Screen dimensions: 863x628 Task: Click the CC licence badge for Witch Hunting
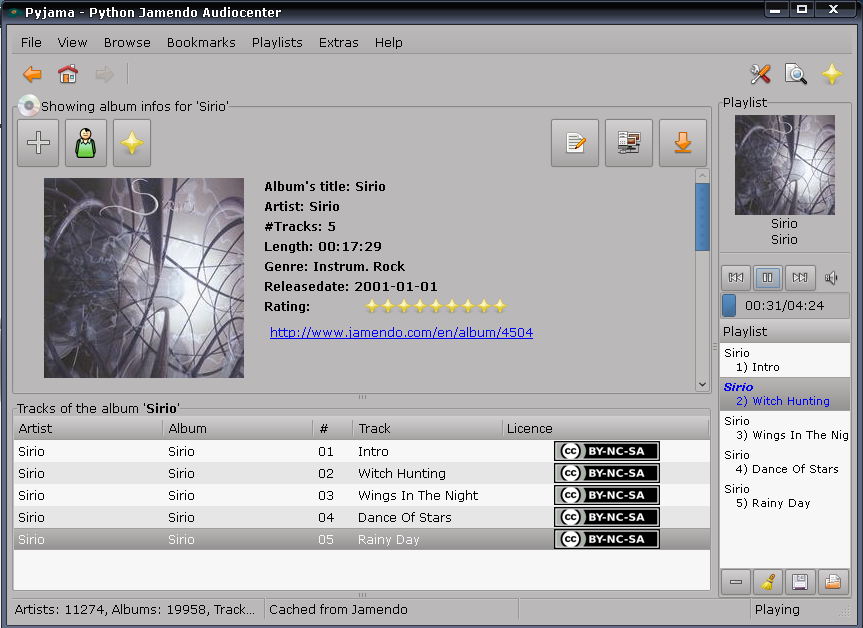607,473
